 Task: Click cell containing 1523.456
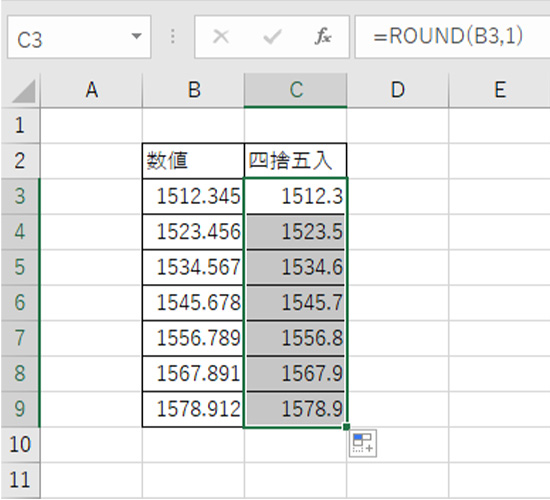[193, 232]
